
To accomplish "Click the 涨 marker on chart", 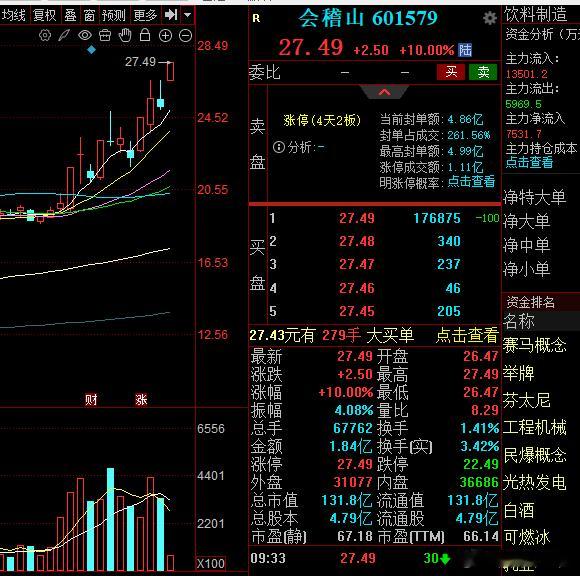I will click(141, 400).
